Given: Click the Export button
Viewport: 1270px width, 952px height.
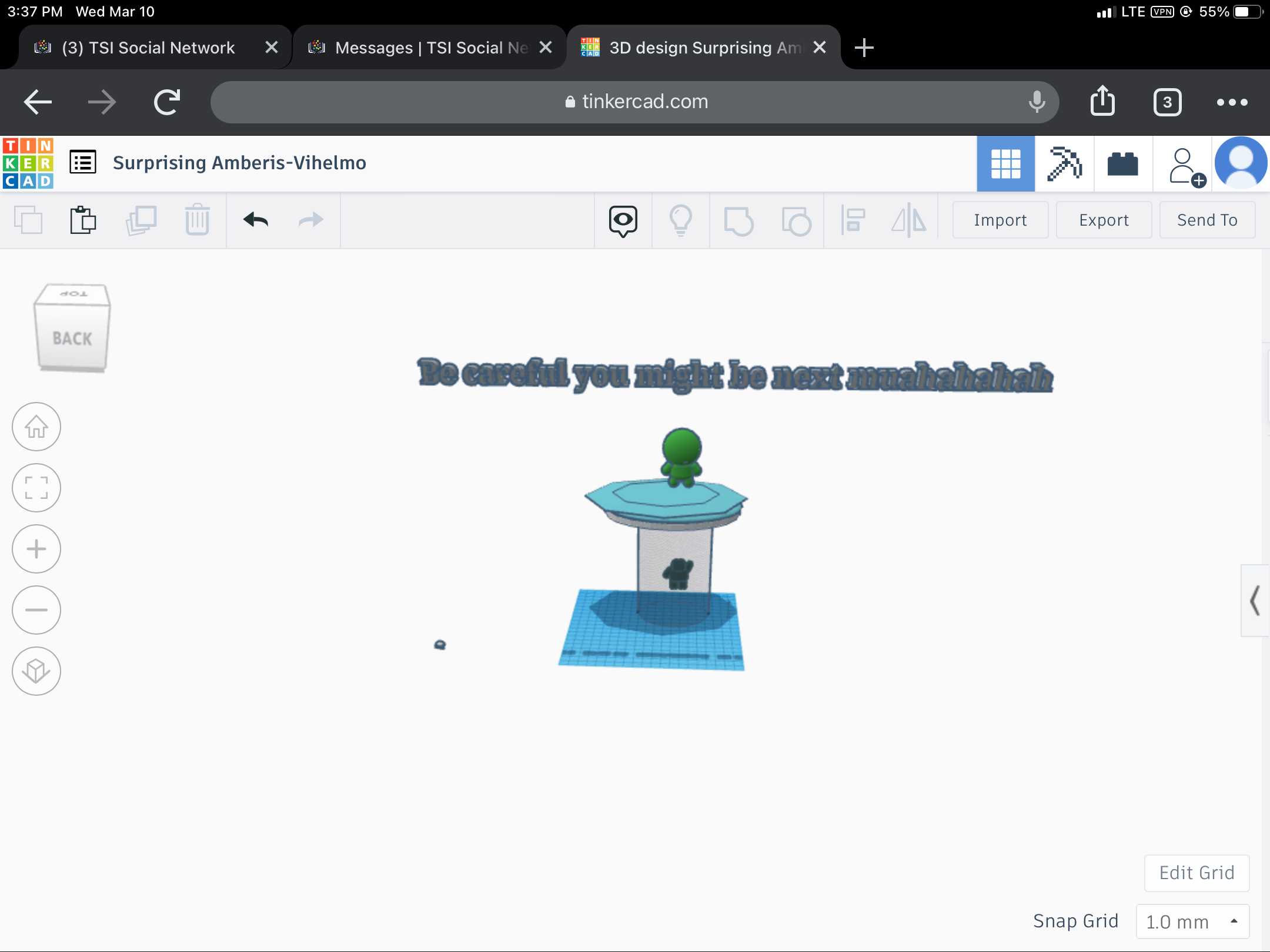Looking at the screenshot, I should (1104, 220).
